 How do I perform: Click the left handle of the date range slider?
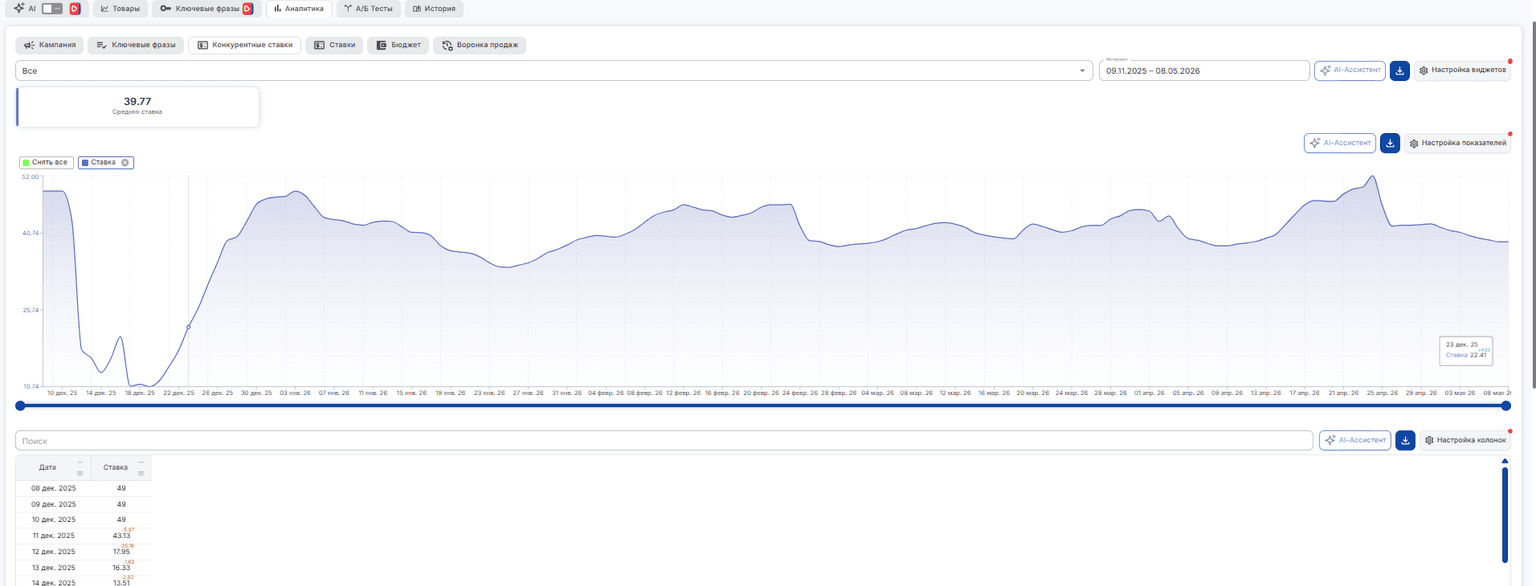coord(20,405)
